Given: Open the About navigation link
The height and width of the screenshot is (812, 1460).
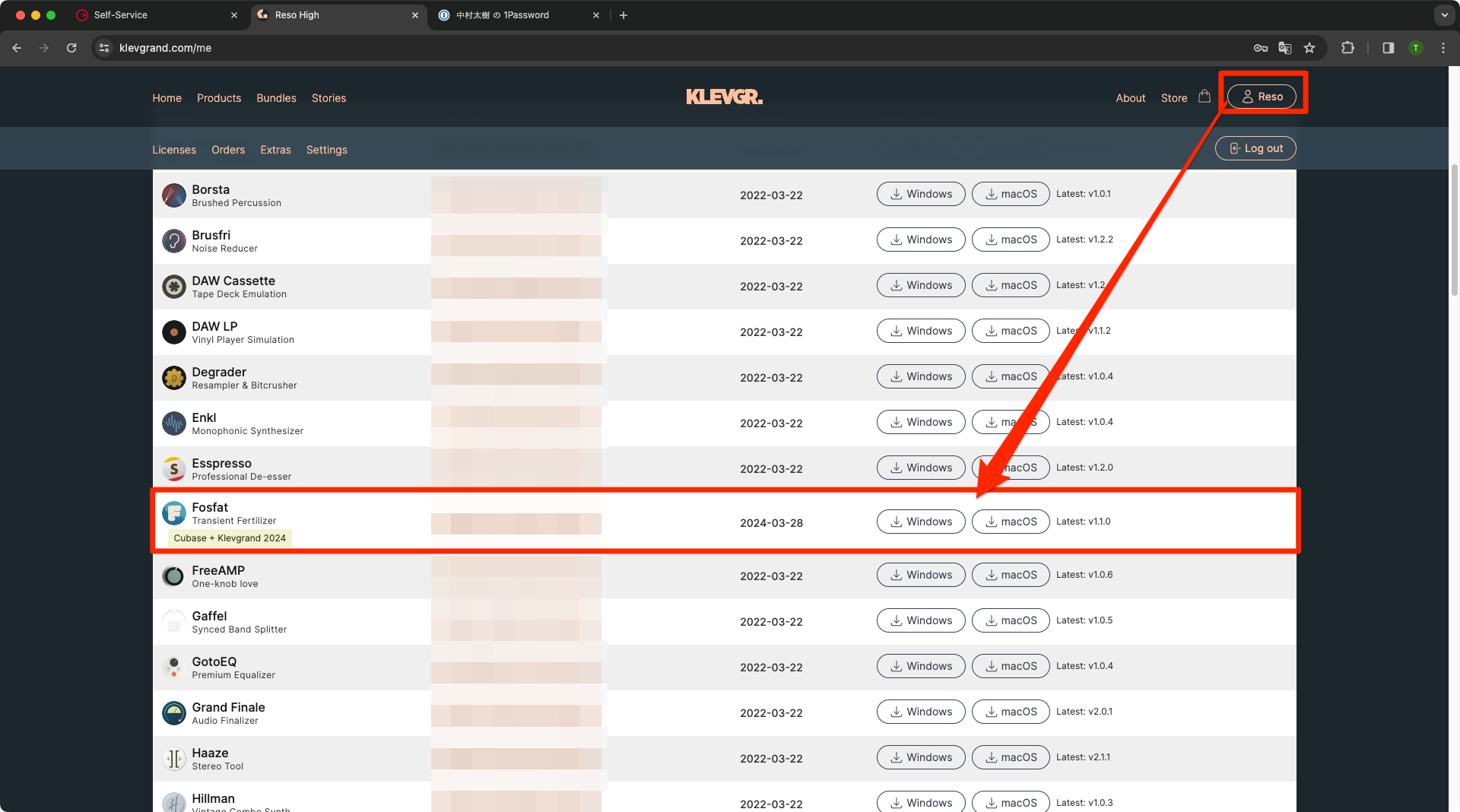Looking at the screenshot, I should [x=1130, y=98].
